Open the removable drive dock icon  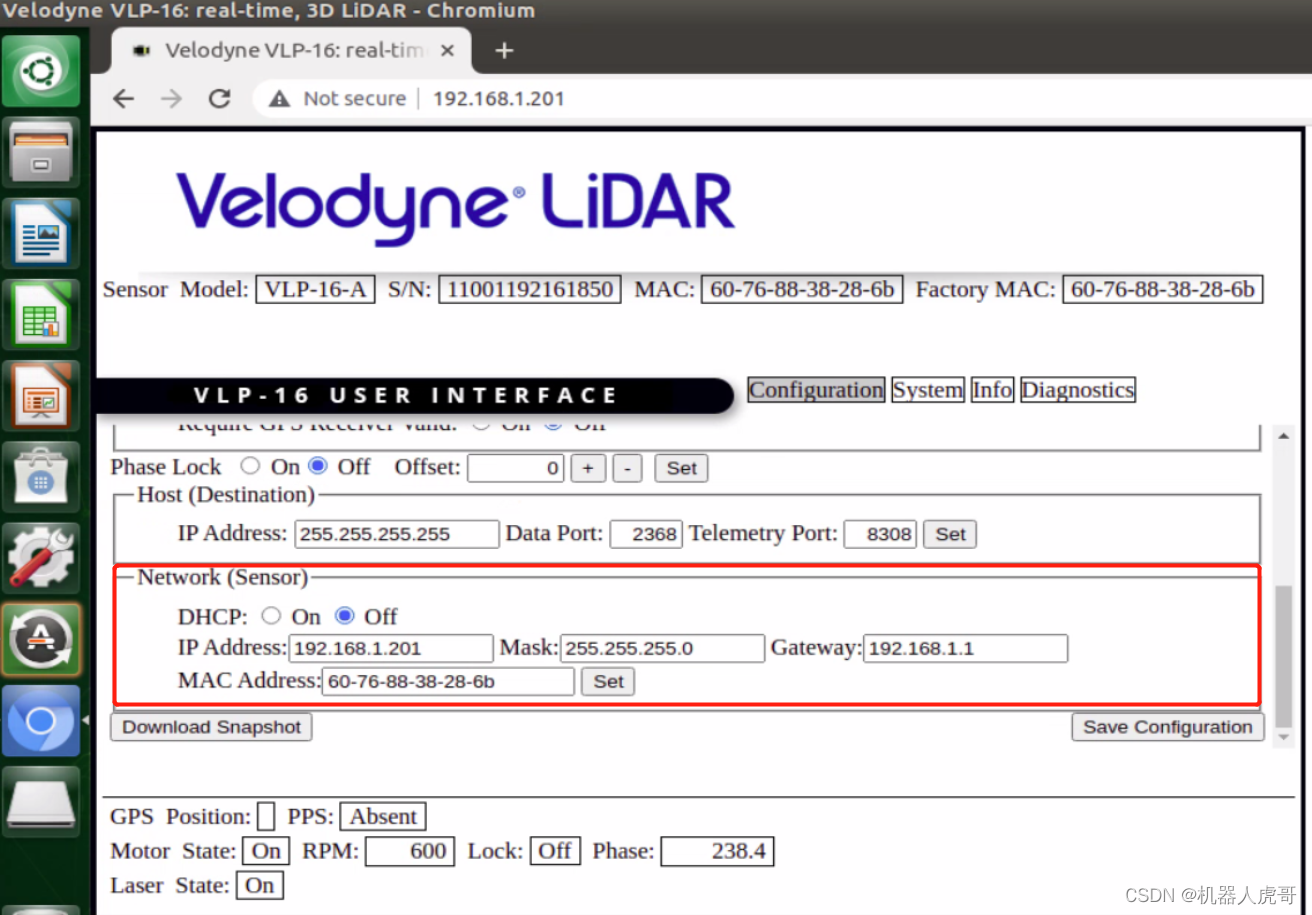pos(41,801)
